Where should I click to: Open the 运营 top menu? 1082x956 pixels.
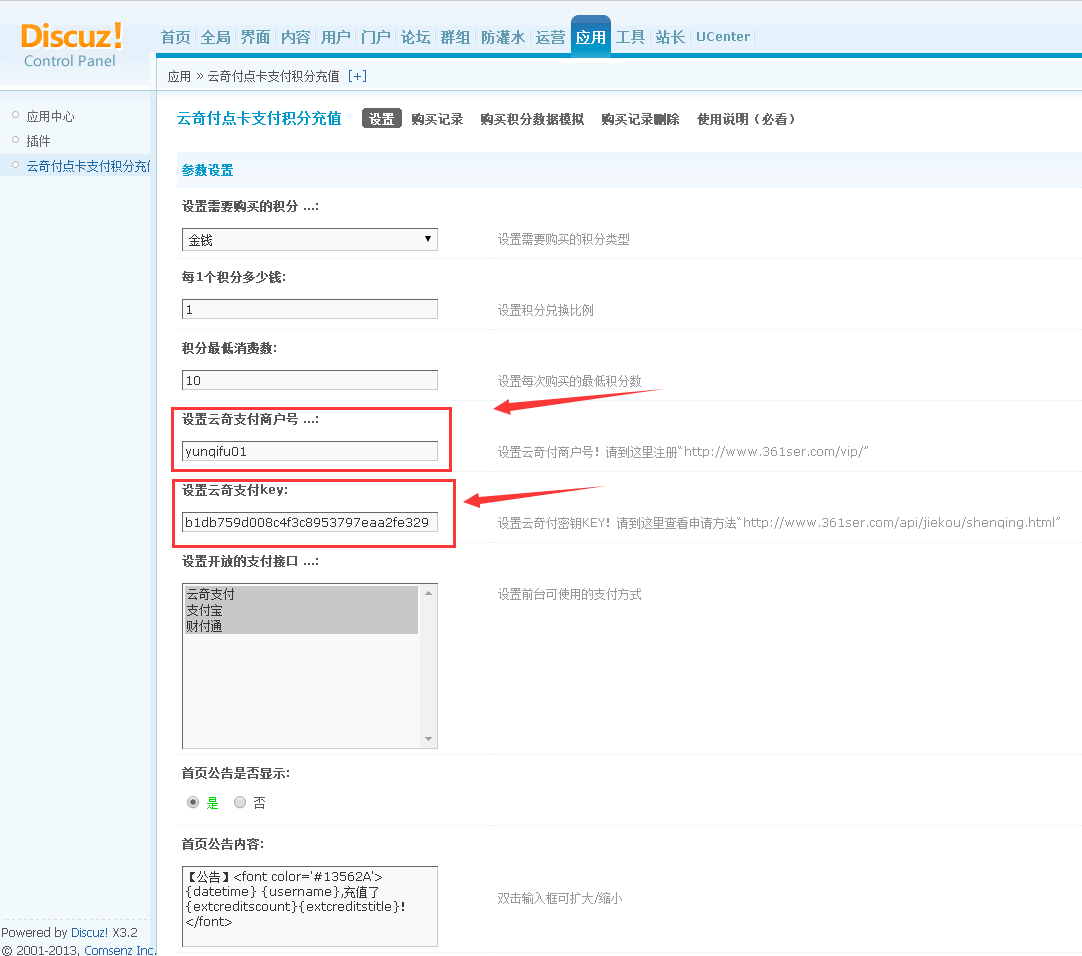pyautogui.click(x=550, y=37)
